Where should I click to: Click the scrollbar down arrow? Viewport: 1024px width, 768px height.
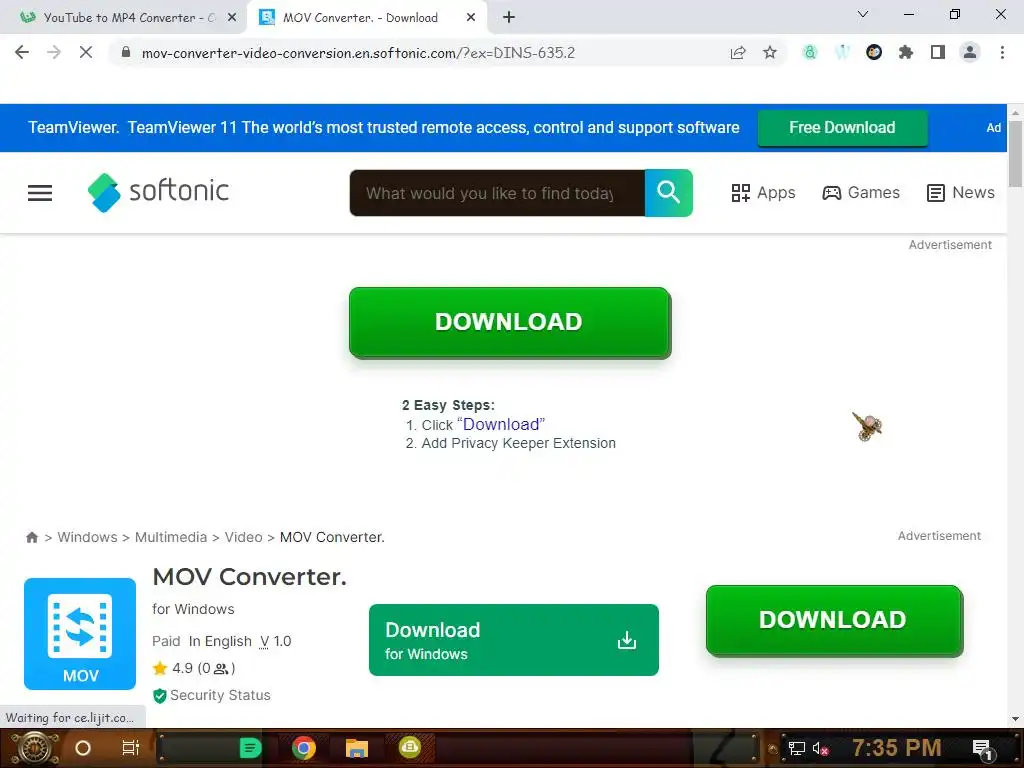[x=1015, y=719]
